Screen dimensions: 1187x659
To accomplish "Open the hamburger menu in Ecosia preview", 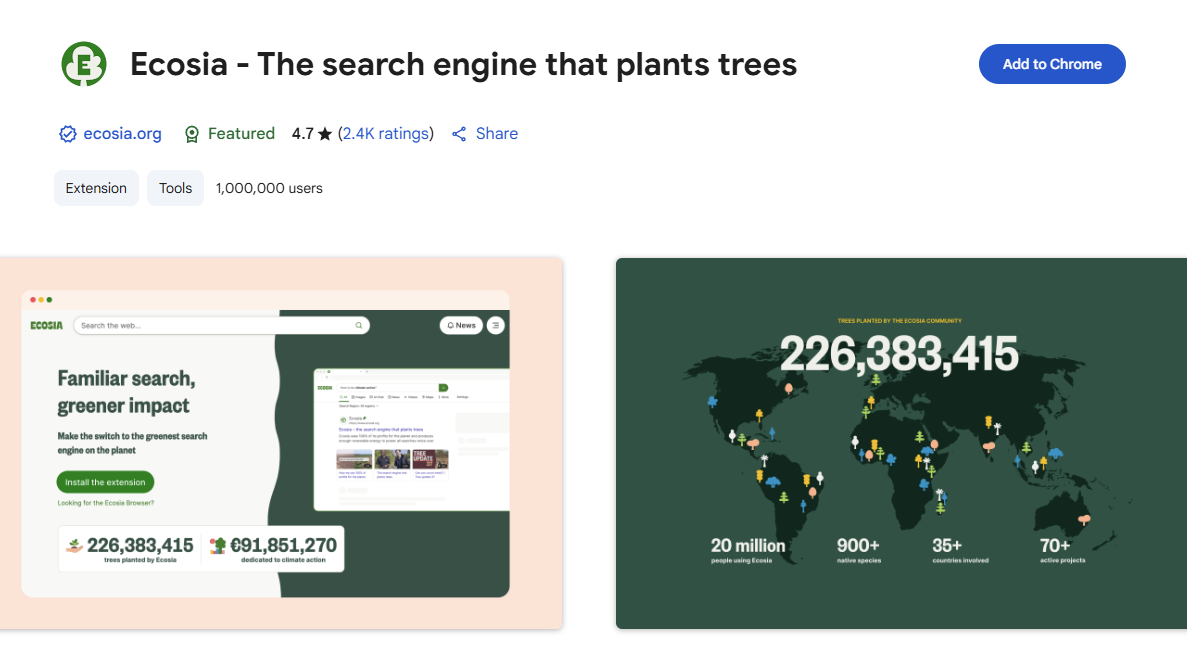I will point(495,325).
